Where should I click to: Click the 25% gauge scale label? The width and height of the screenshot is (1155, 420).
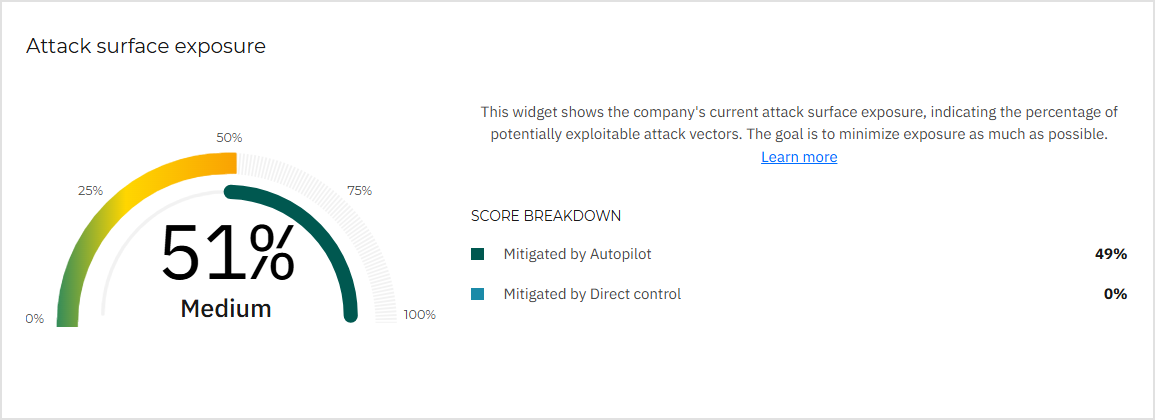(x=90, y=190)
